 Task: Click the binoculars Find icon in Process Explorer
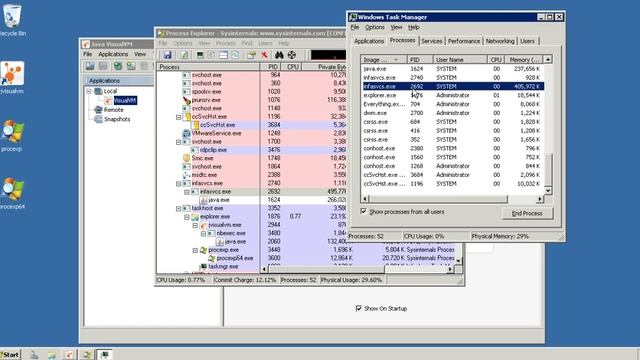click(x=279, y=55)
